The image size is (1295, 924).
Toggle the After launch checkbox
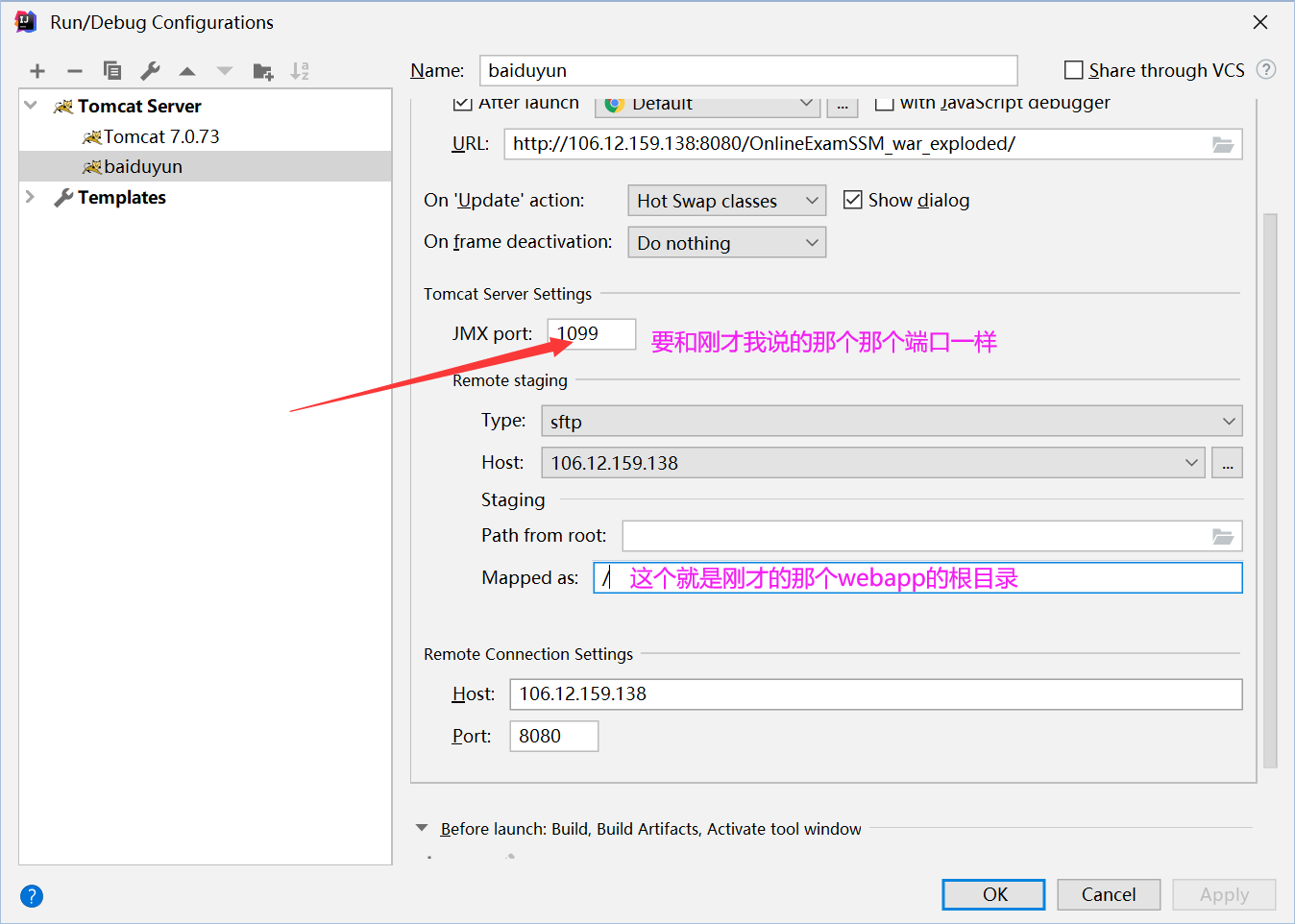[462, 103]
